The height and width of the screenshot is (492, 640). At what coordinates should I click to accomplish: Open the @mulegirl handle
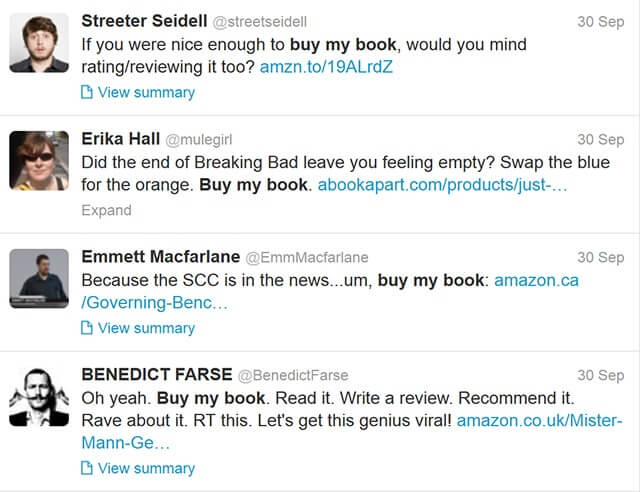tap(199, 140)
